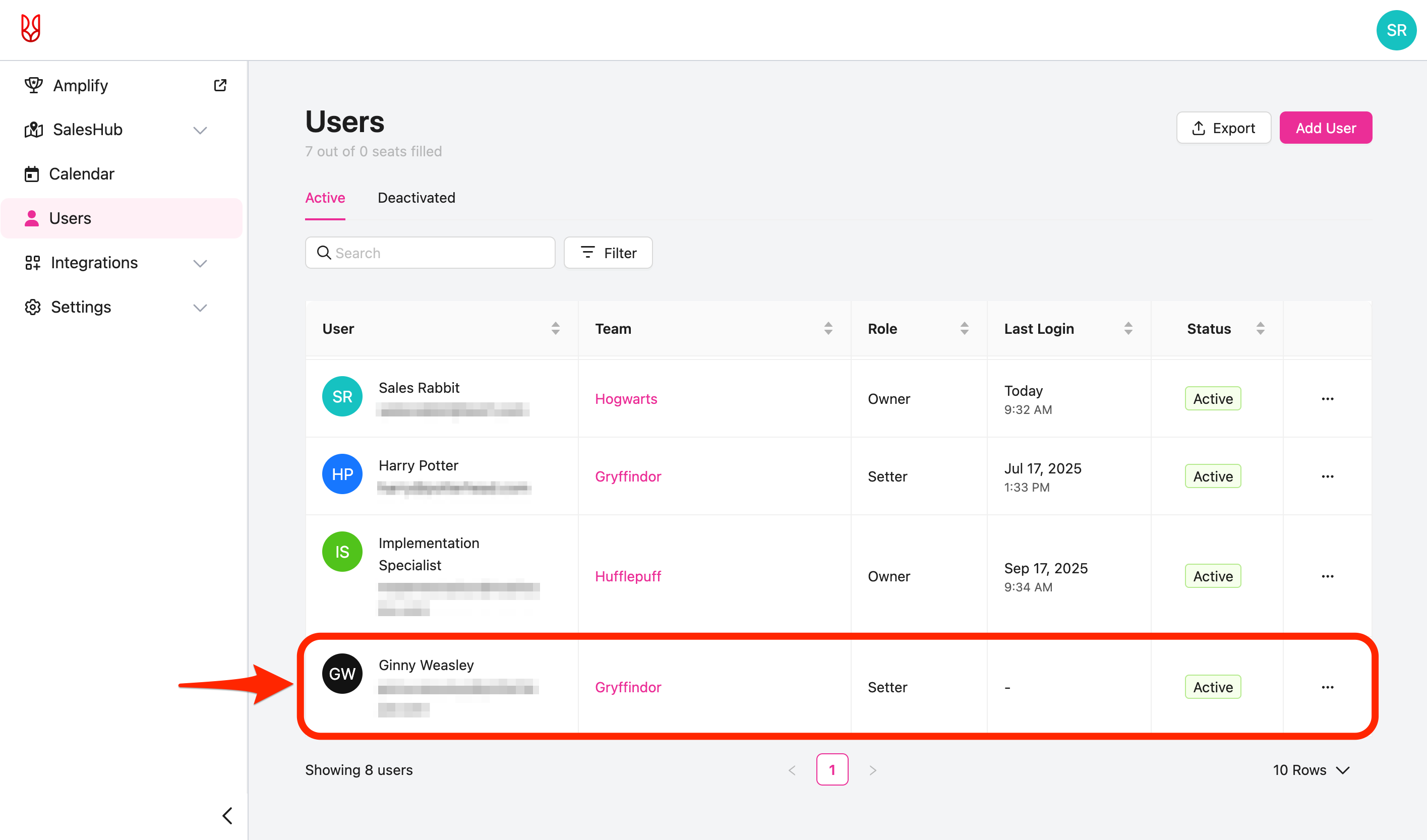Screen dimensions: 1427x840
Task: Click the SalesRabbit logo icon
Action: [x=31, y=29]
